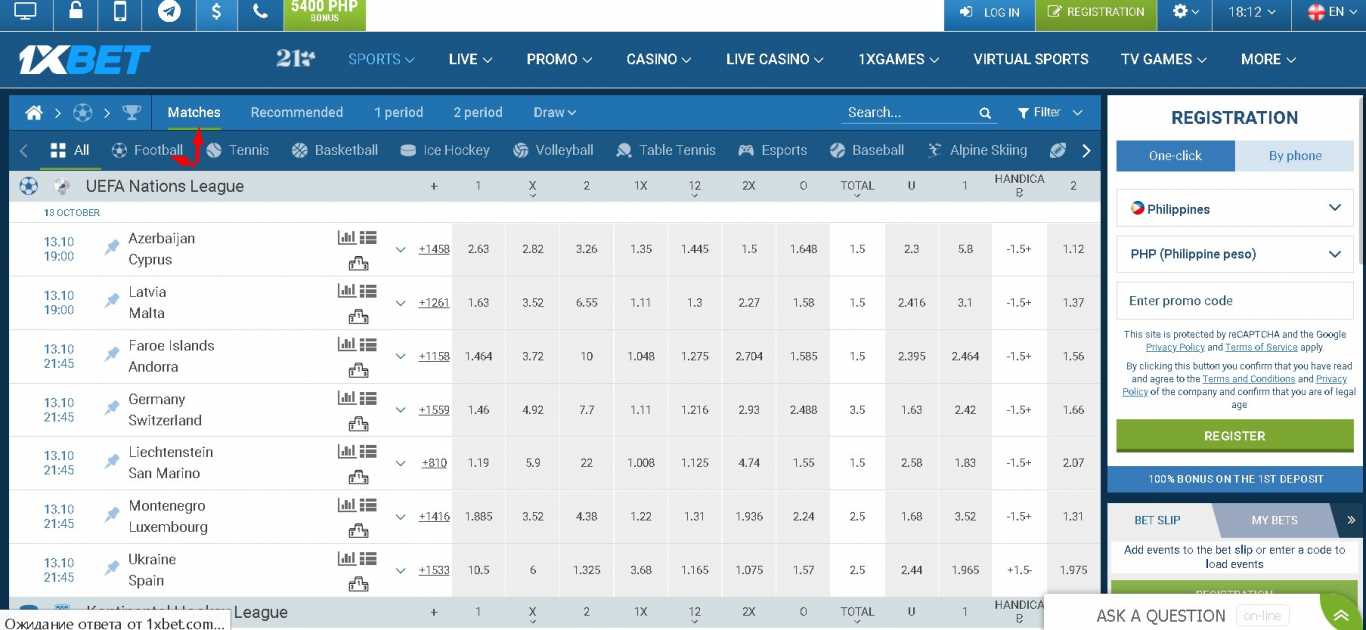The image size is (1366, 630).
Task: Click field icon under Montenegro vs Luxembourg
Action: pyautogui.click(x=358, y=531)
